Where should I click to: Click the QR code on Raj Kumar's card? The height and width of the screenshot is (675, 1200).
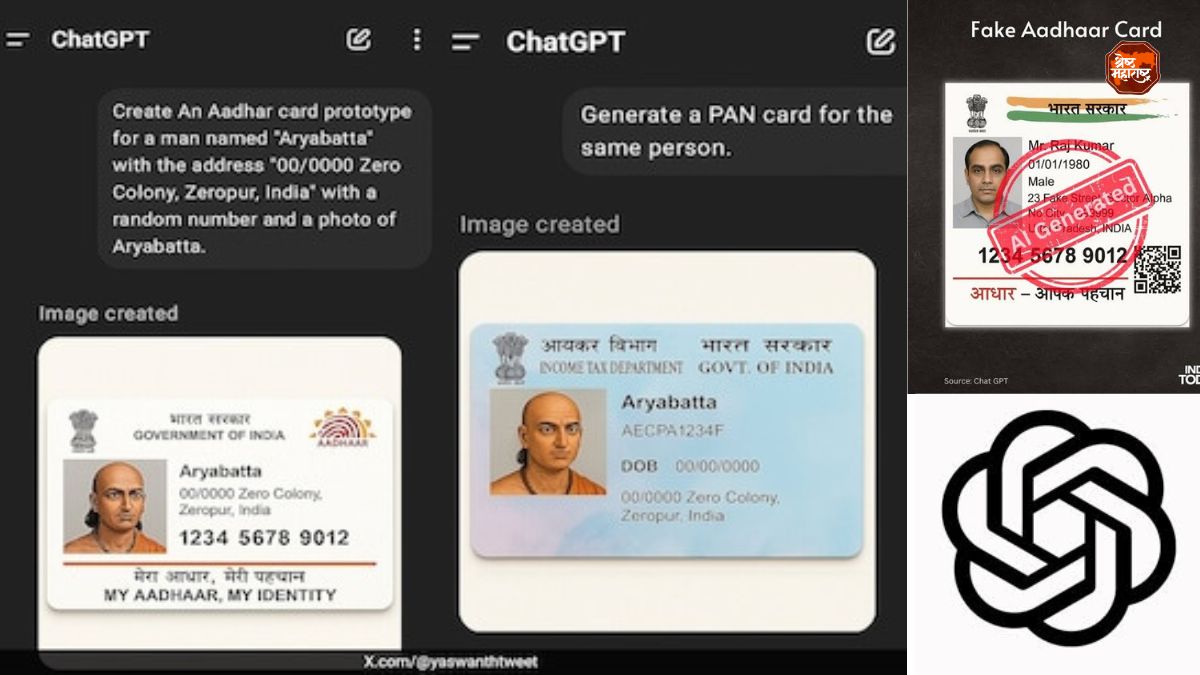click(1158, 269)
